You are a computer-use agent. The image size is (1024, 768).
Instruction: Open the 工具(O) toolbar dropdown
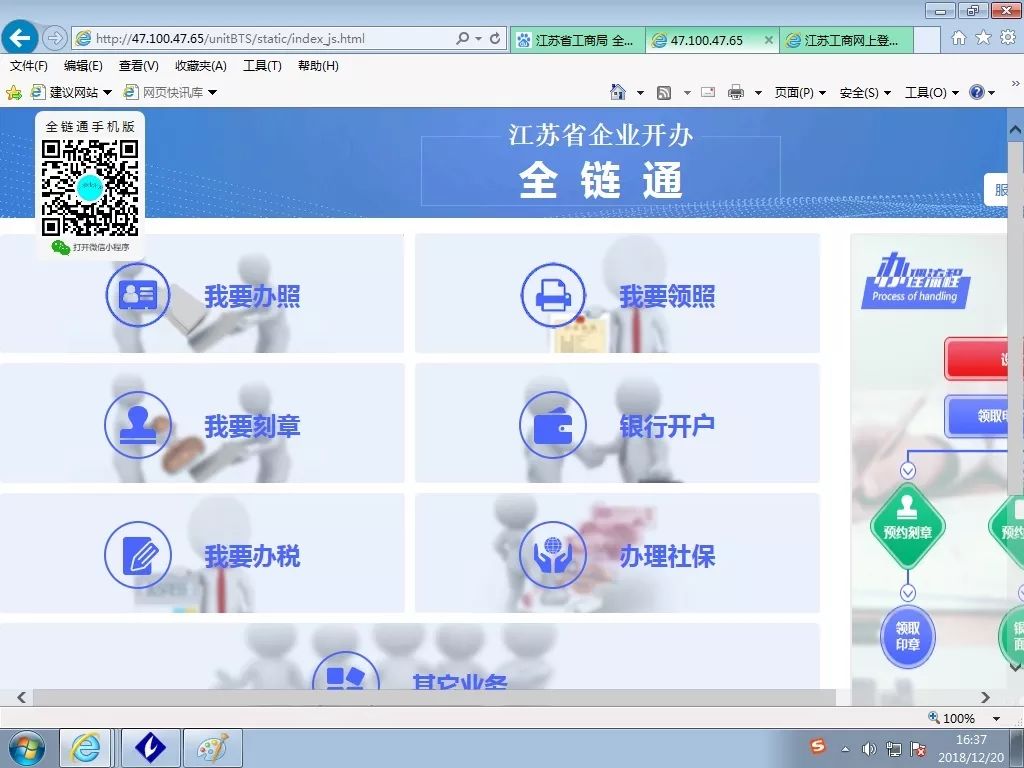coord(925,92)
